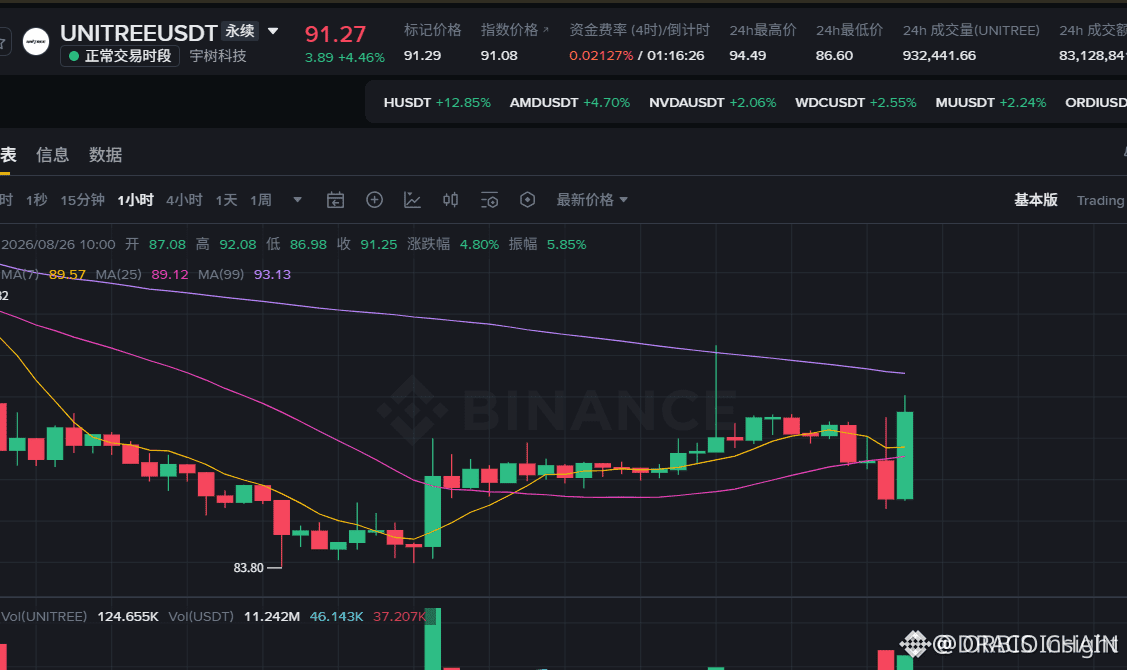Expand the more time intervals arrow

point(298,200)
